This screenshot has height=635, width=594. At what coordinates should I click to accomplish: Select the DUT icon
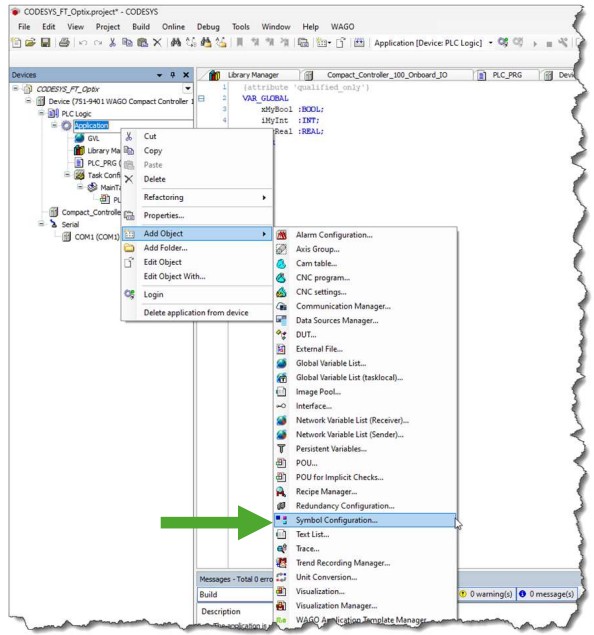click(281, 335)
